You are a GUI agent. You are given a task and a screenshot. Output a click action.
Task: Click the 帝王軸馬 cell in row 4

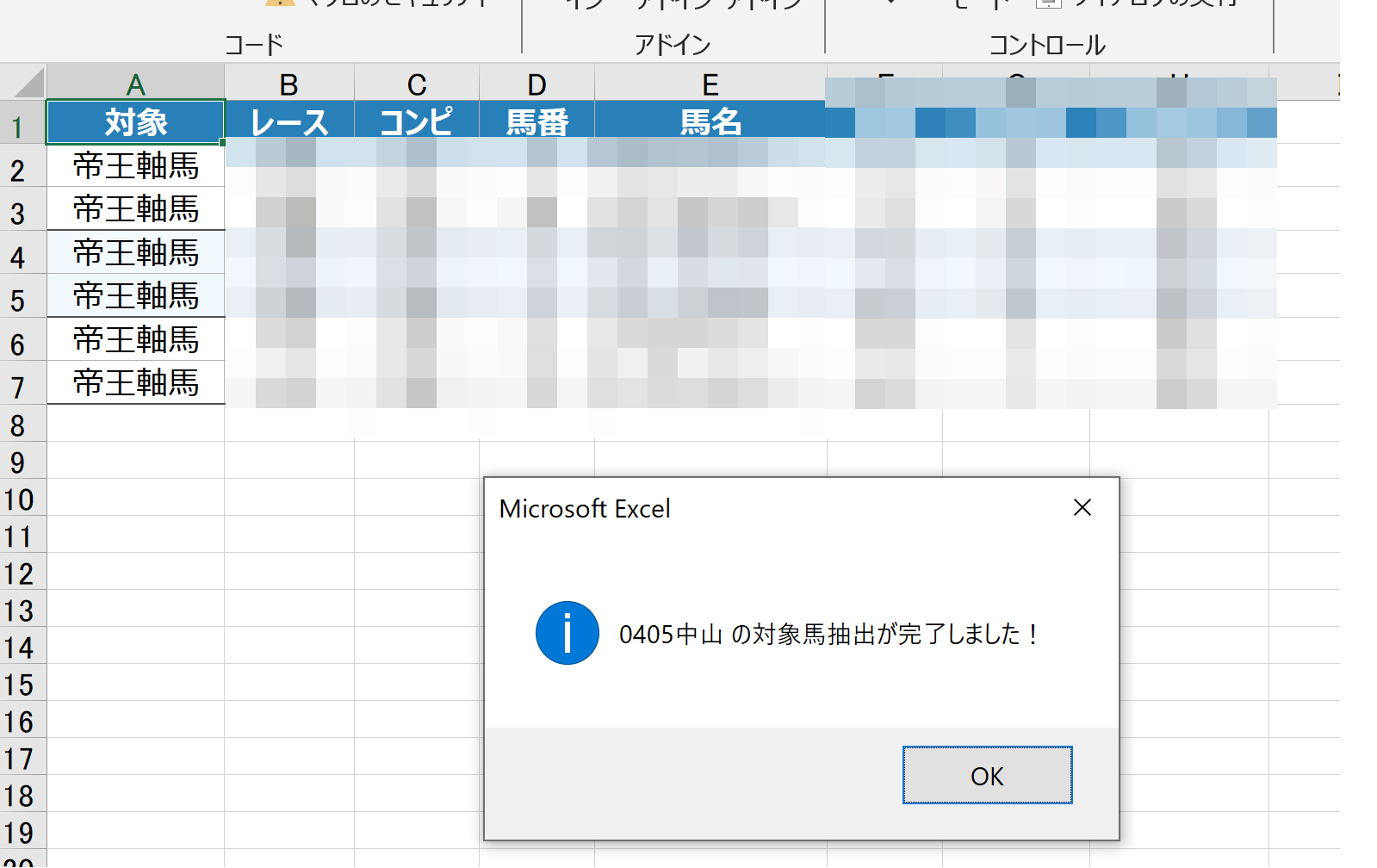click(135, 252)
